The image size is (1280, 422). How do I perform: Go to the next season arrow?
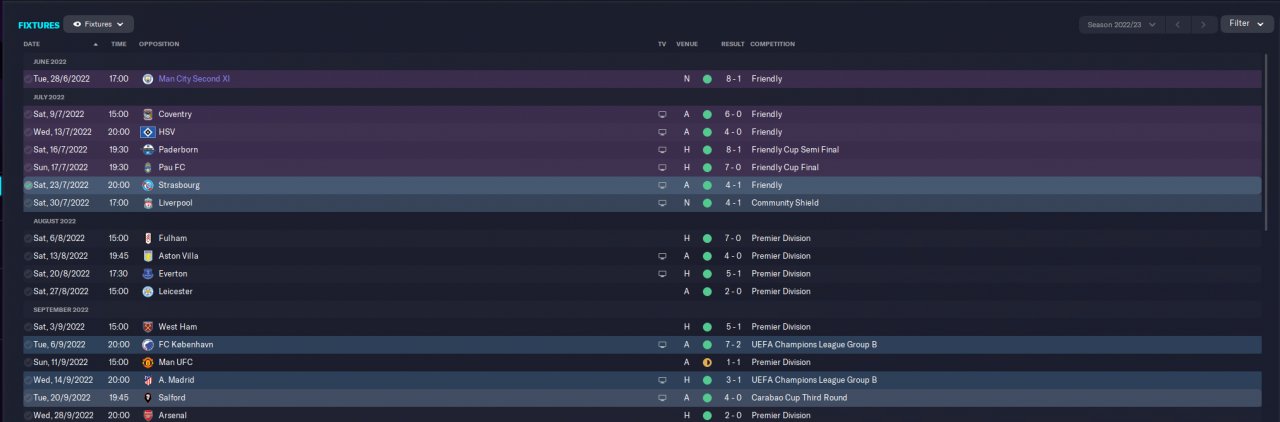point(1205,24)
